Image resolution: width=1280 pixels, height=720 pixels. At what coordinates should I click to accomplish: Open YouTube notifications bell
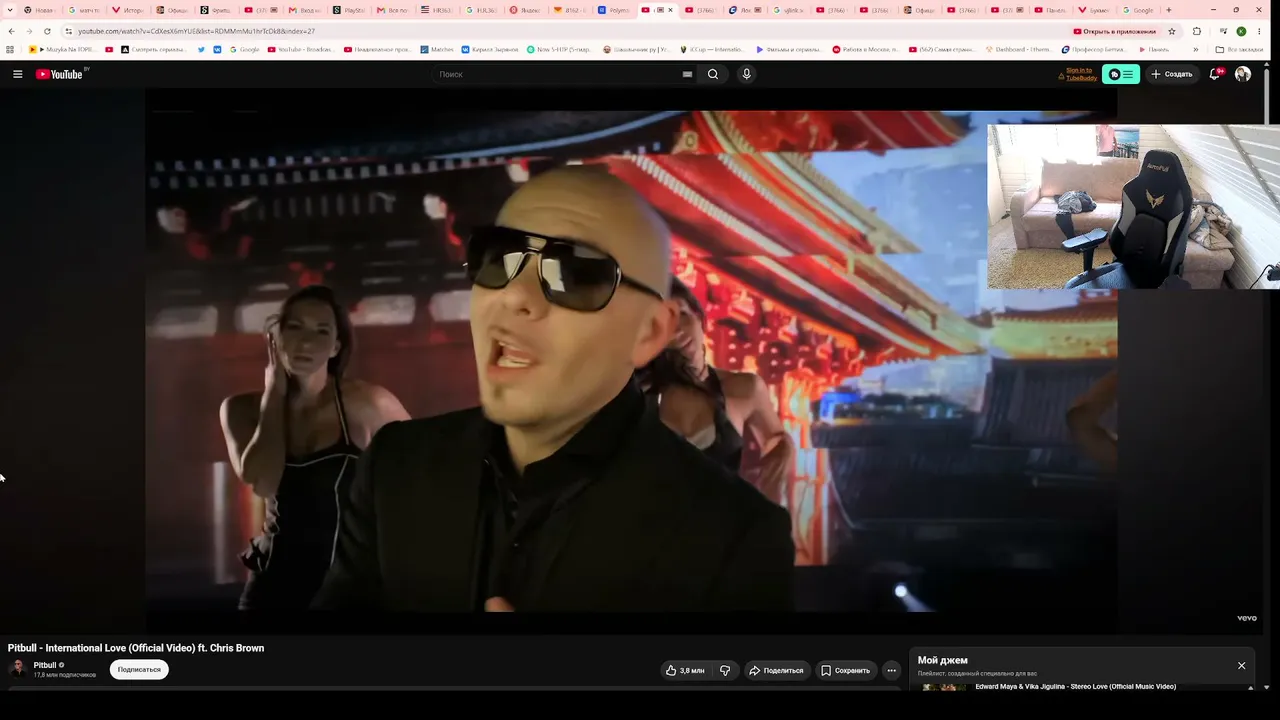(1215, 74)
